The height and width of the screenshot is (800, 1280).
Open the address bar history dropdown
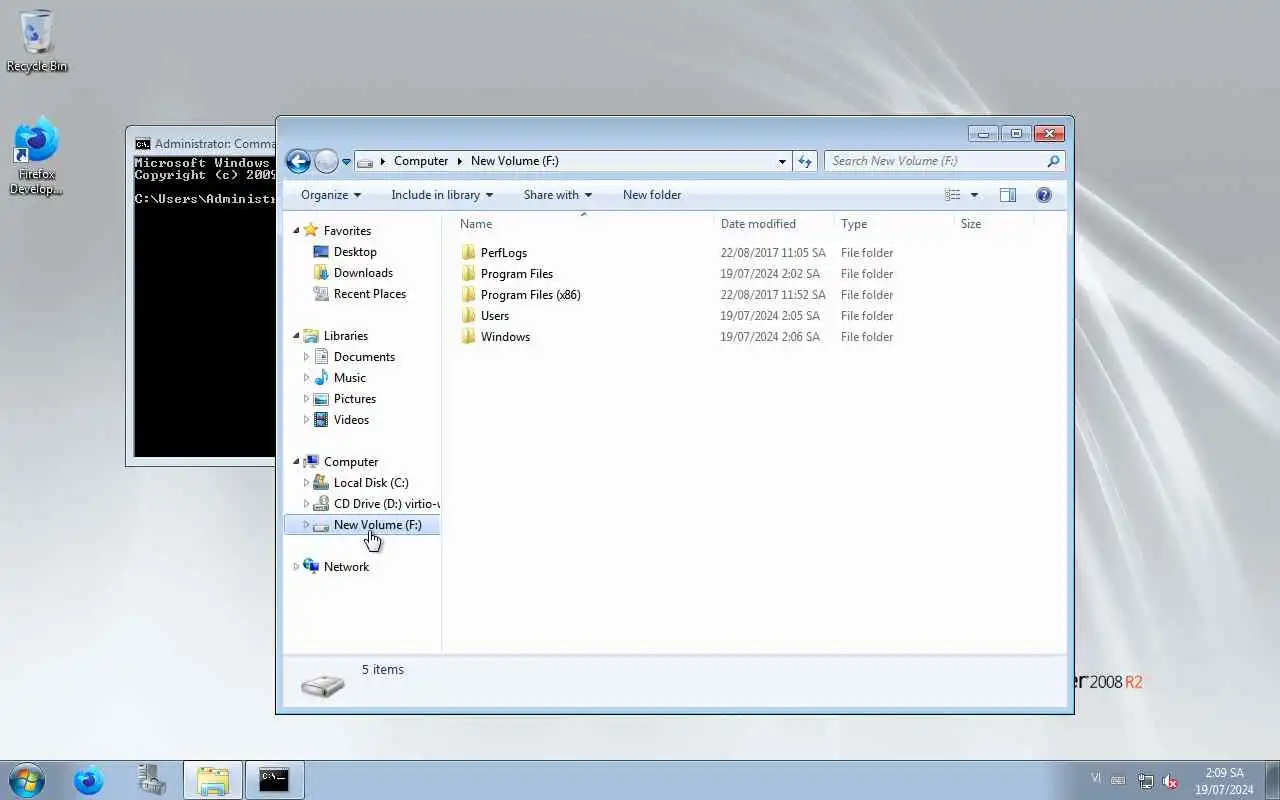click(x=782, y=161)
